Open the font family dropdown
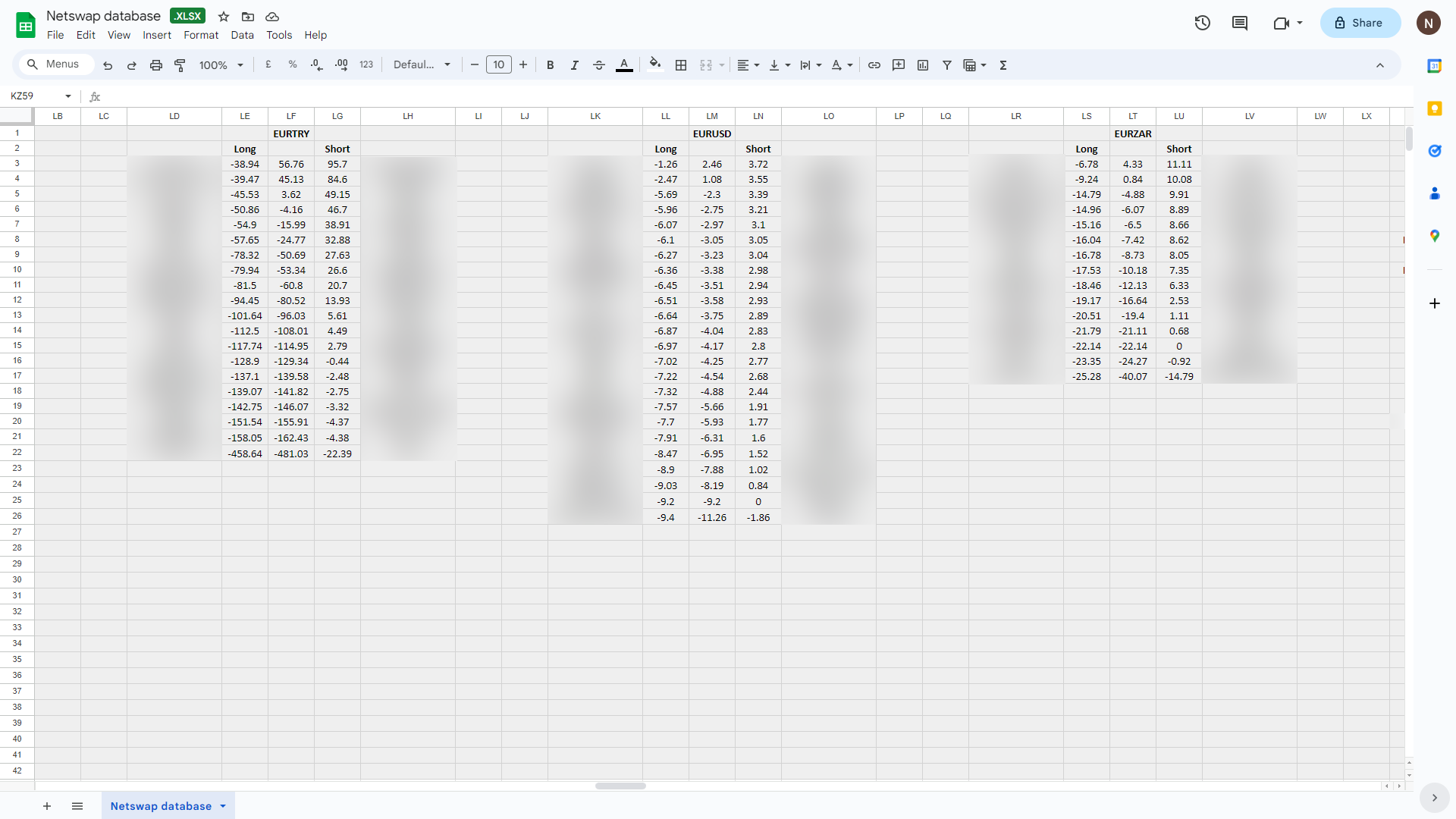1456x819 pixels. point(422,65)
